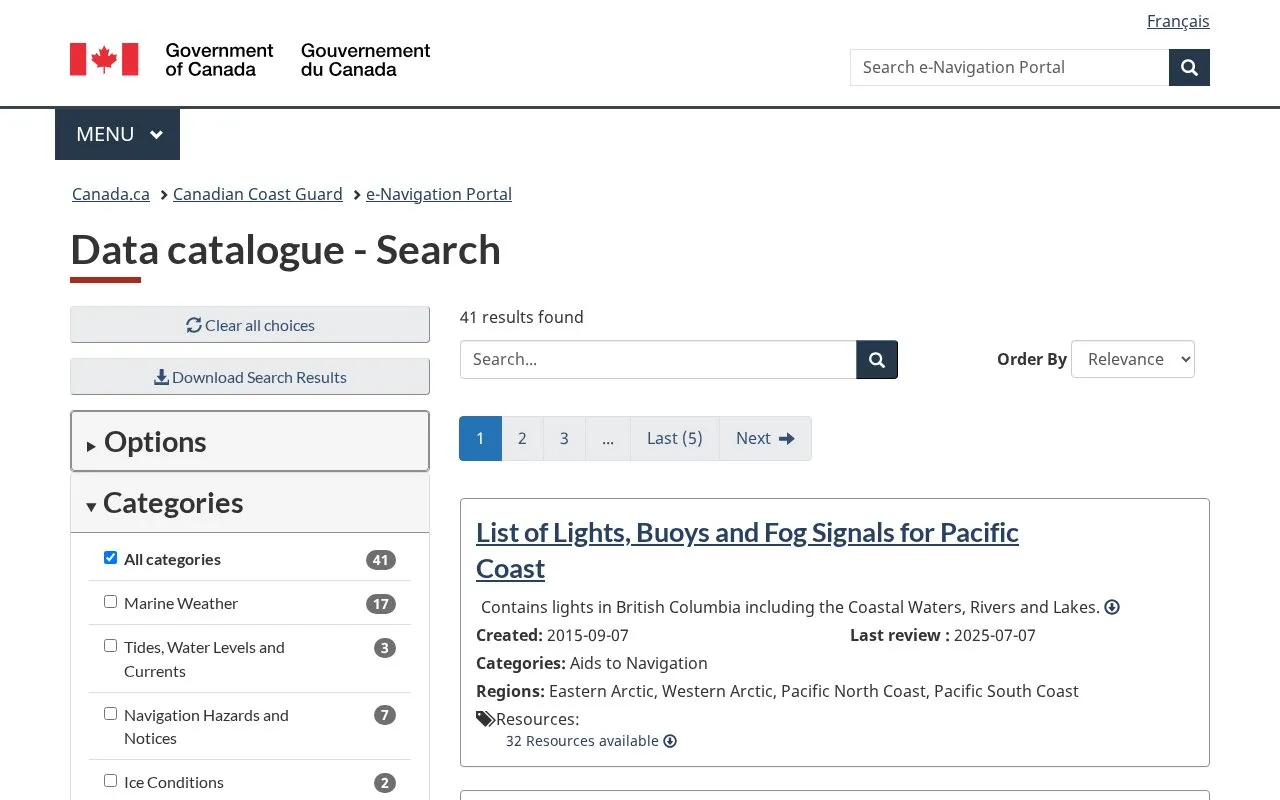The image size is (1280, 800).
Task: Click the Government of Canada flag logo
Action: click(x=104, y=59)
